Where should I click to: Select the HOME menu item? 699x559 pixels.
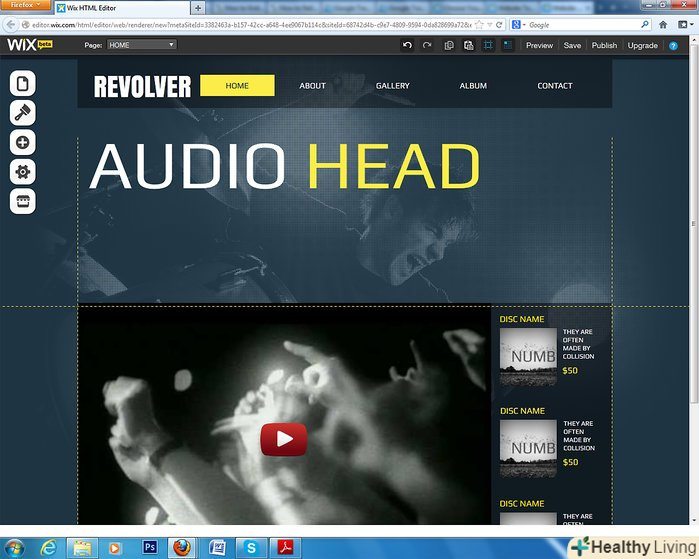(x=237, y=85)
